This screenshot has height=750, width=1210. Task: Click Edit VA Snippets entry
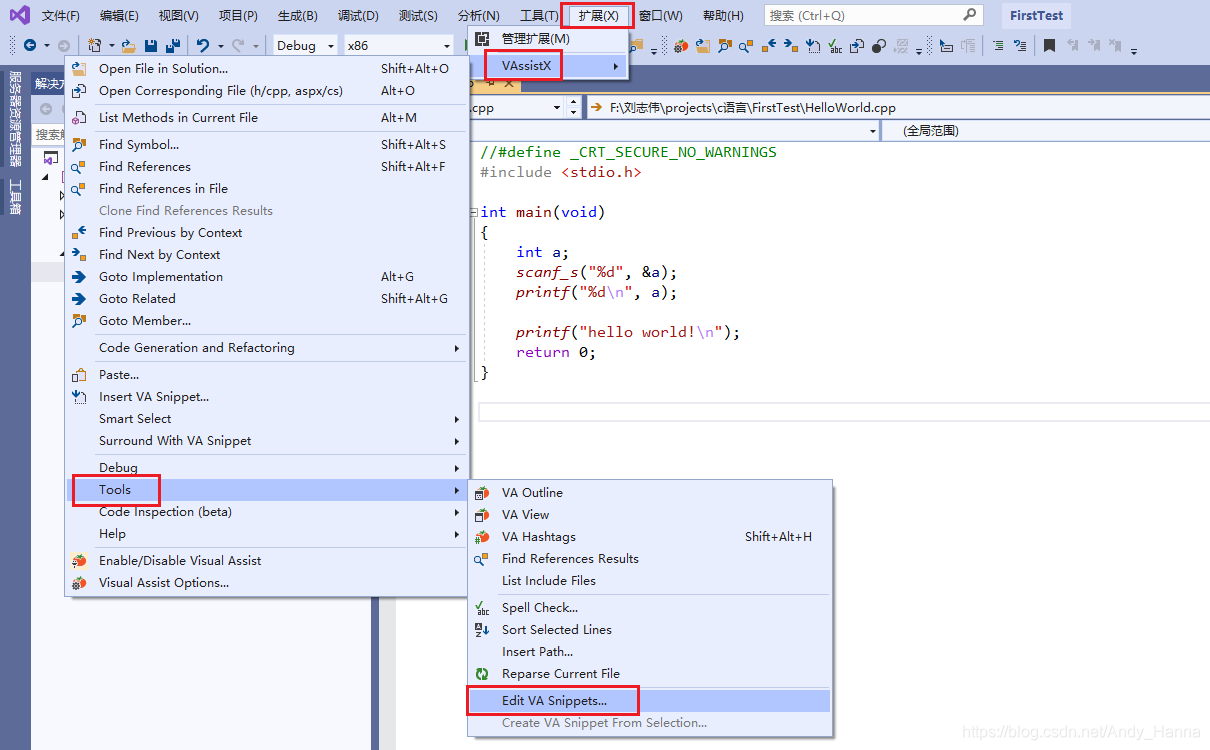pyautogui.click(x=650, y=701)
